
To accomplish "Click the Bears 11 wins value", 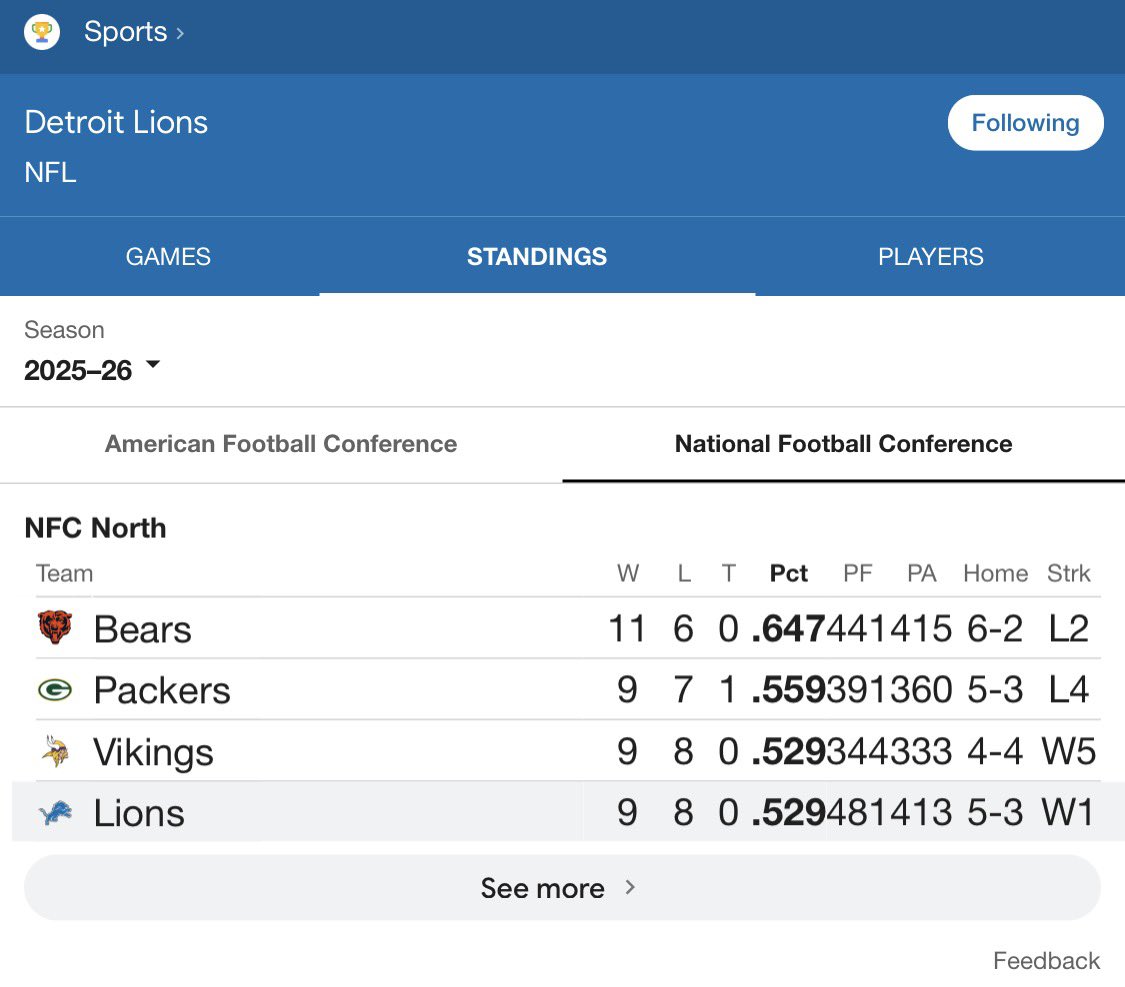I will pos(627,628).
